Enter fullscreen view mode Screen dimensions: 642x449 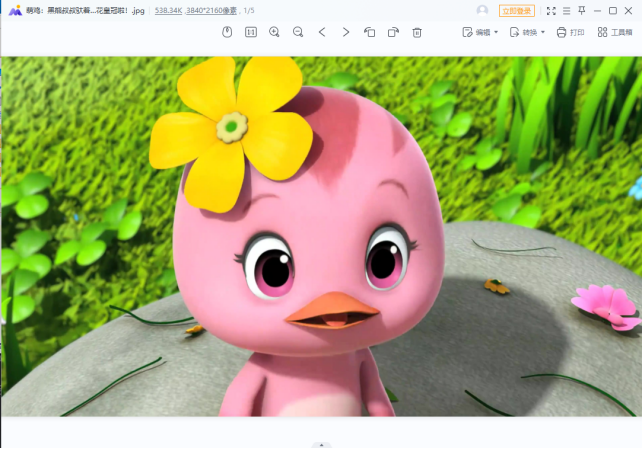pos(551,11)
